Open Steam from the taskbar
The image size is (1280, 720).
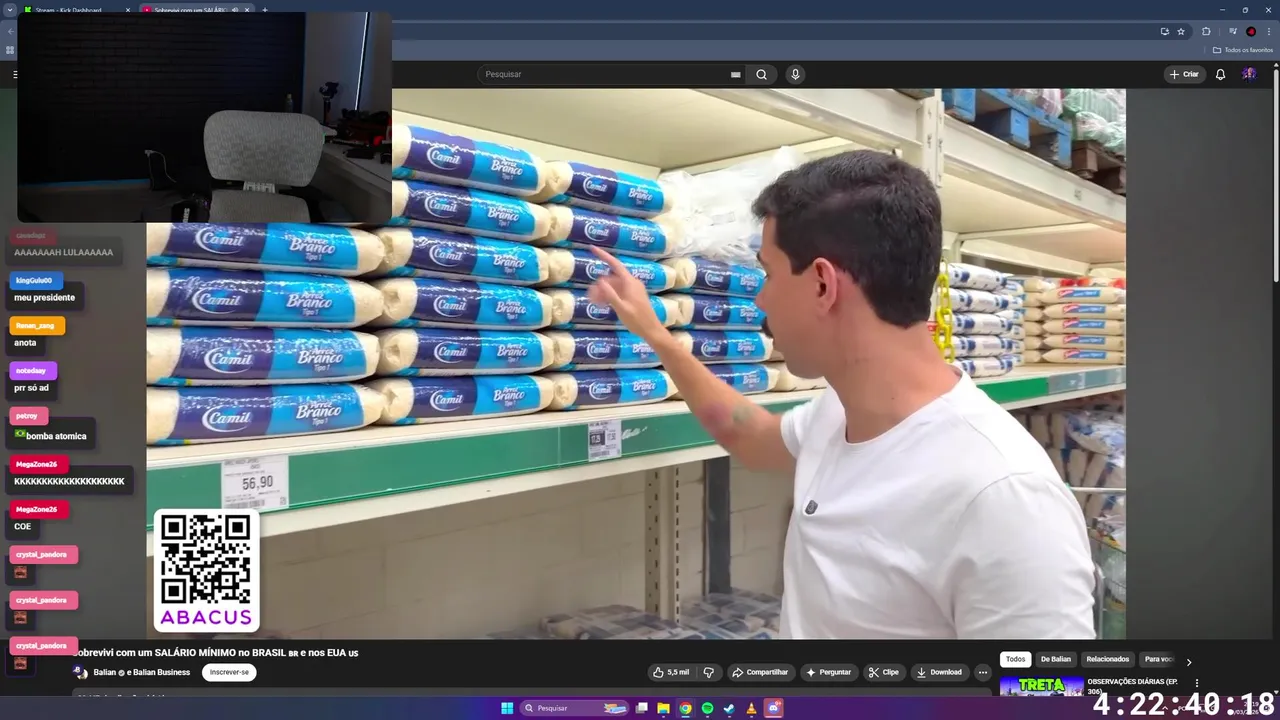(729, 708)
